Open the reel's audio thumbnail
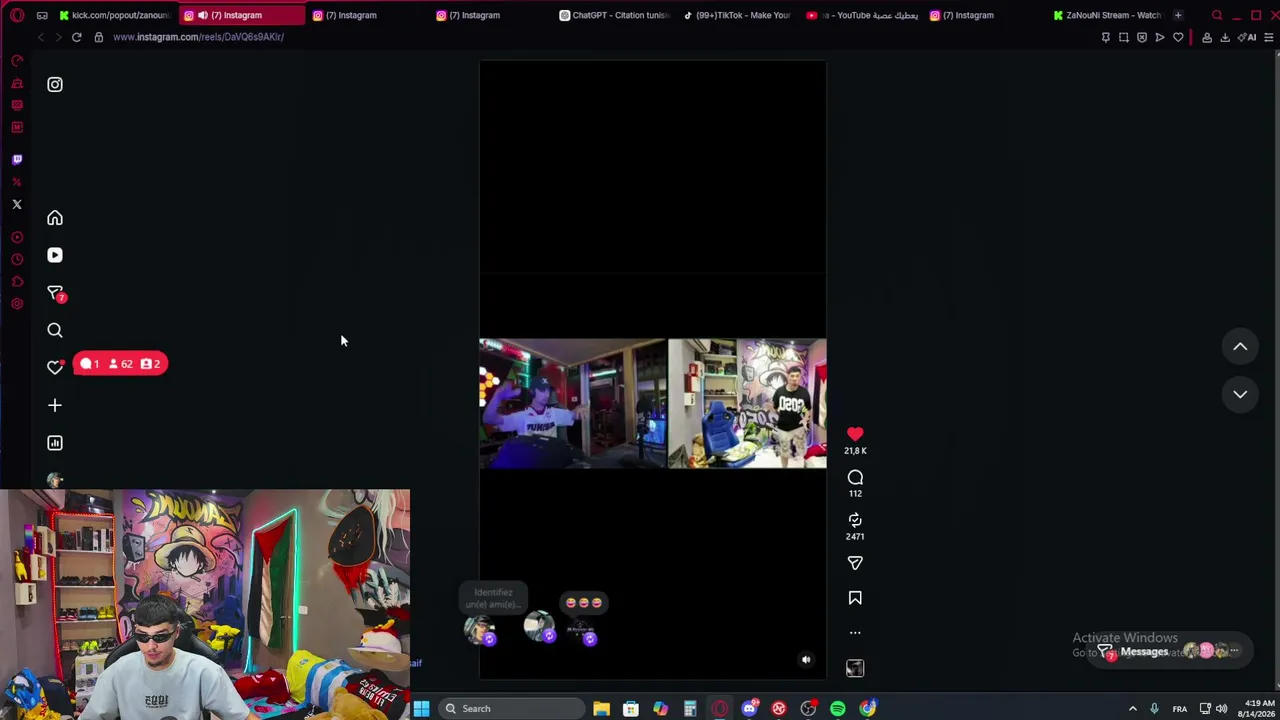Image resolution: width=1280 pixels, height=720 pixels. point(855,668)
